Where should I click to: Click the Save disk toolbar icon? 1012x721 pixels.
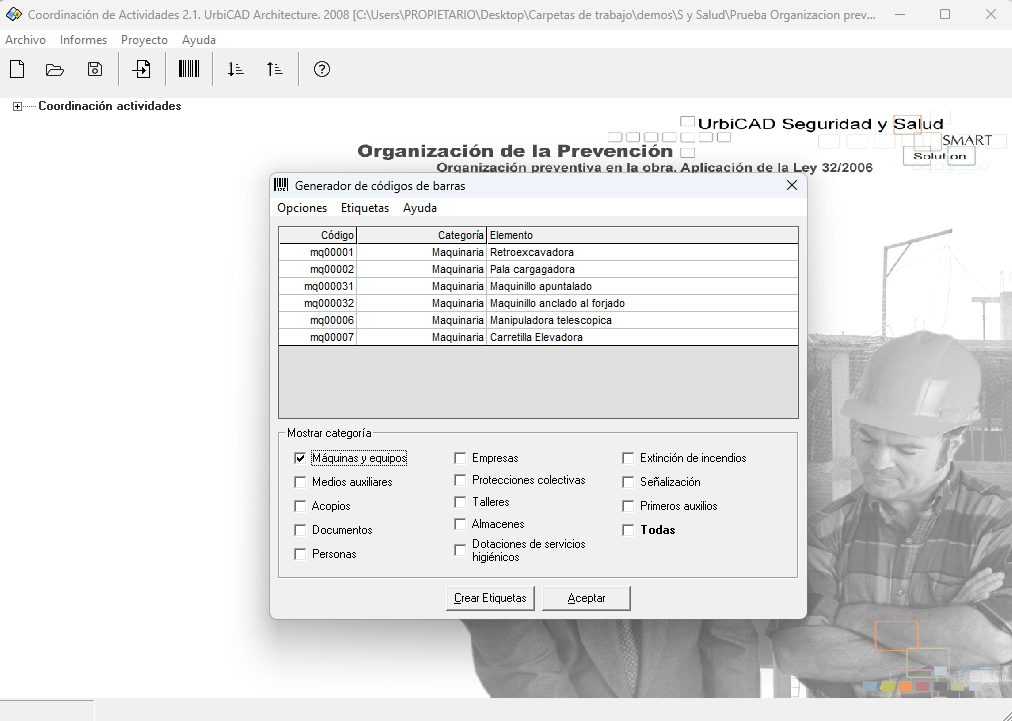95,69
